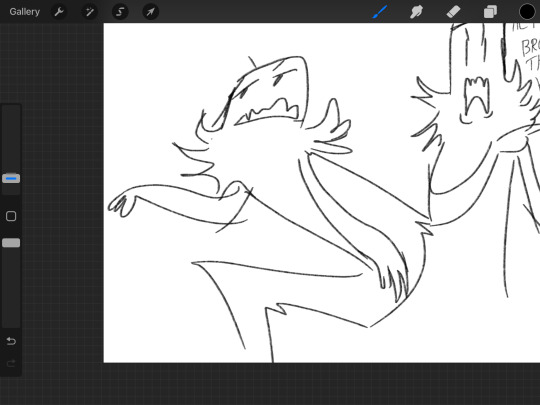Open the Actions wrench menu
The width and height of the screenshot is (540, 405).
coord(59,12)
